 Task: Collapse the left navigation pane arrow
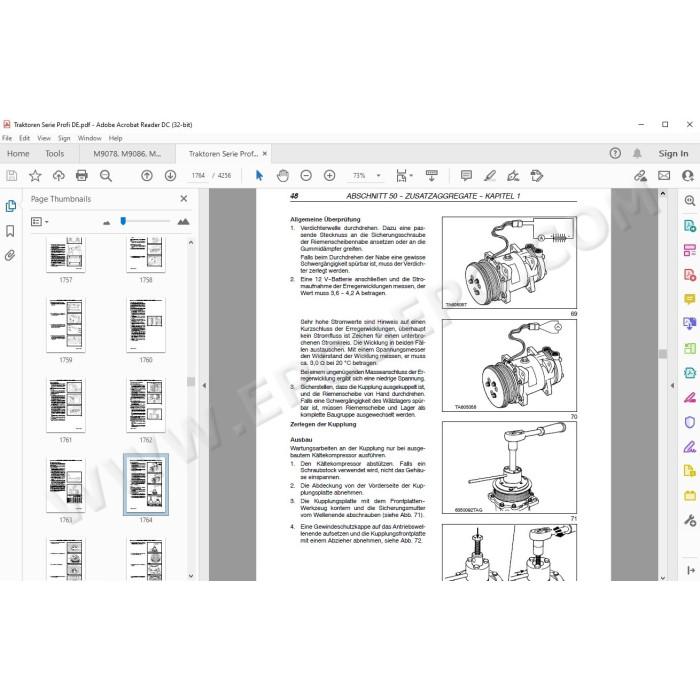pos(204,385)
